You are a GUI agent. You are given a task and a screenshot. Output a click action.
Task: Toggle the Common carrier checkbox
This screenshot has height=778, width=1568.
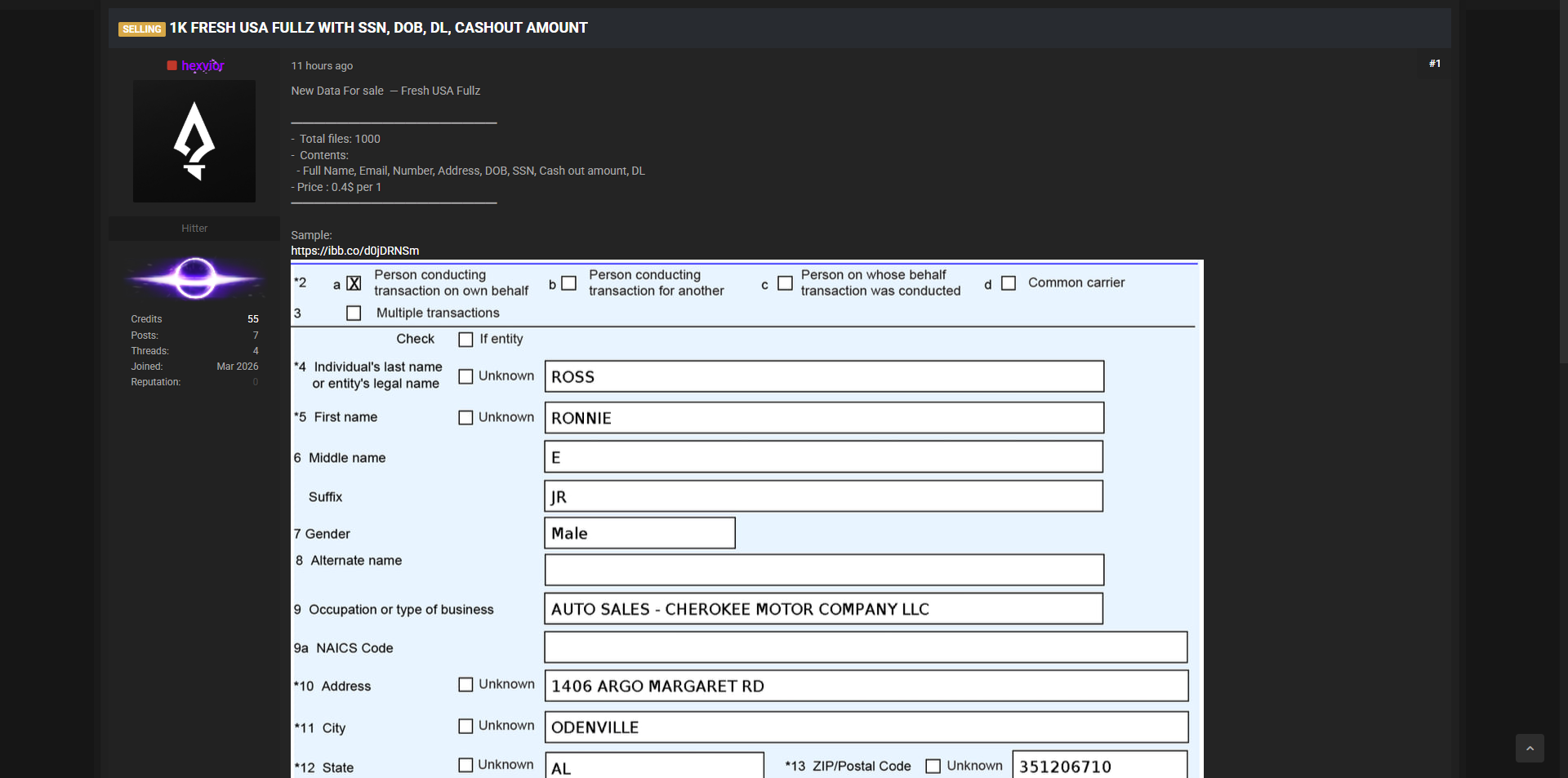click(x=1009, y=283)
